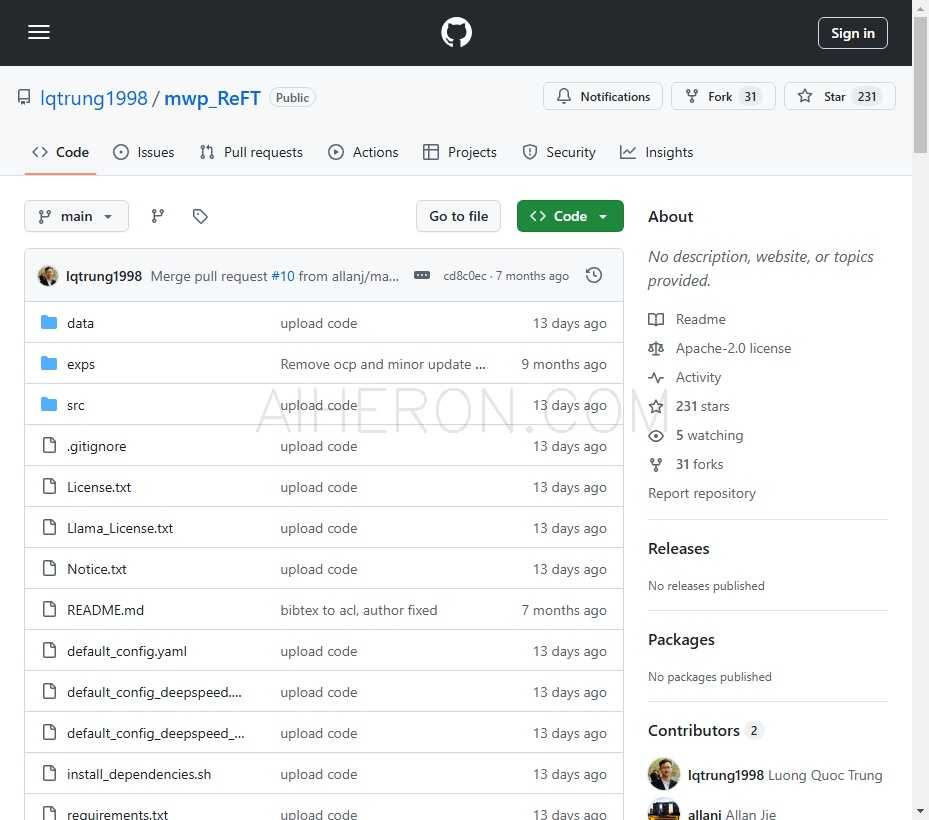Viewport: 929px width, 820px height.
Task: Open contributor lqtrung1998 Luong Quoc Trung
Action: (785, 775)
